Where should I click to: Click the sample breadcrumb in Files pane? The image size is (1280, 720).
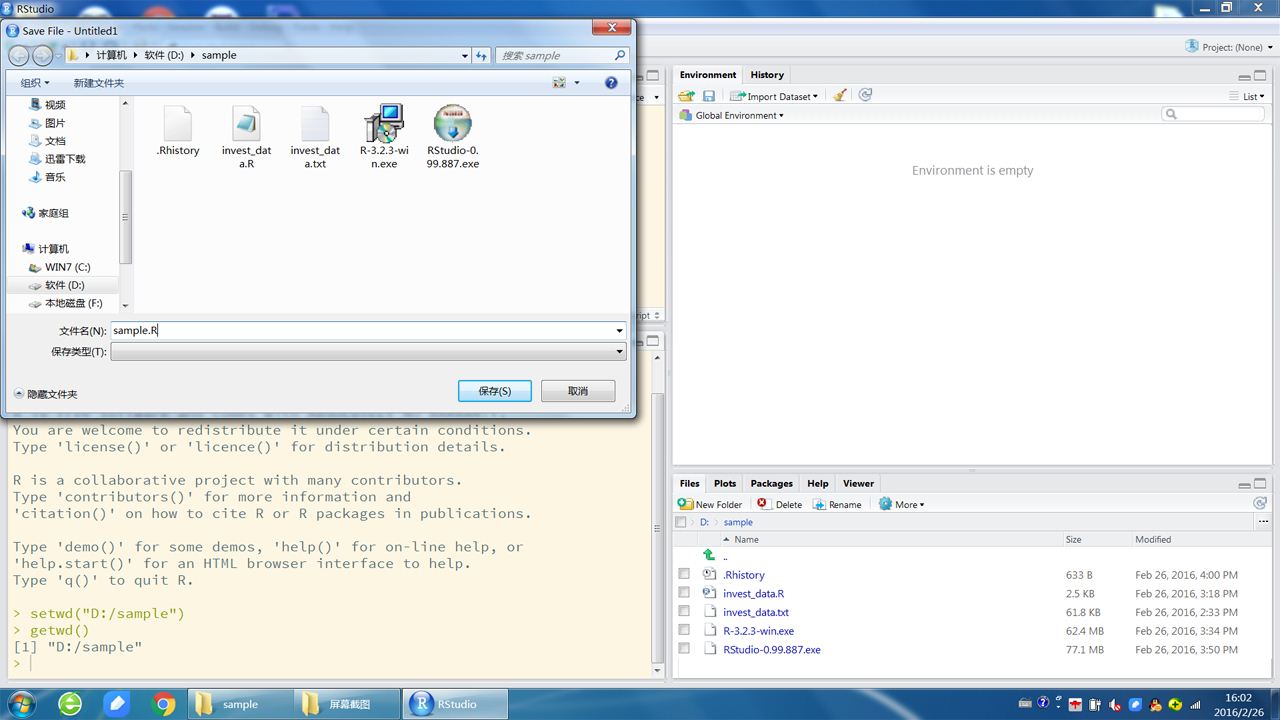(738, 522)
